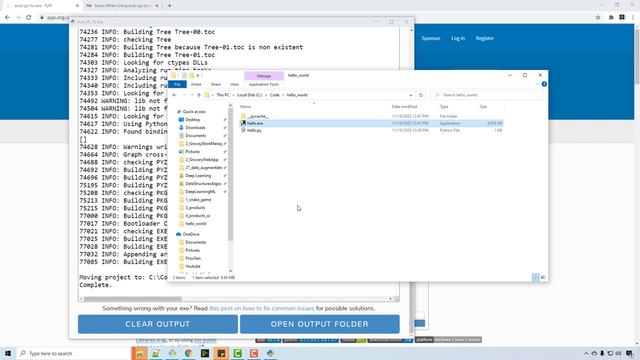This screenshot has width=640, height=360.
Task: Select the 2_GroceryWebApp sidebar folder
Action: tap(202, 160)
